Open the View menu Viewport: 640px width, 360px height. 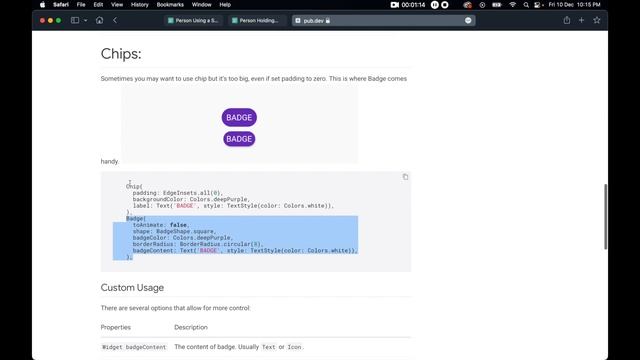pos(117,5)
